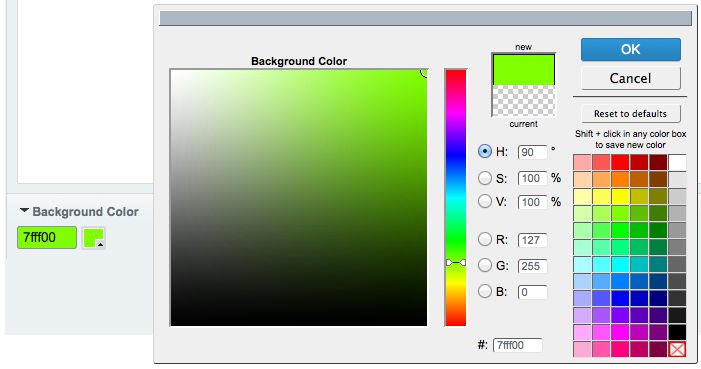Pick the pure red swatch in top row

point(620,162)
